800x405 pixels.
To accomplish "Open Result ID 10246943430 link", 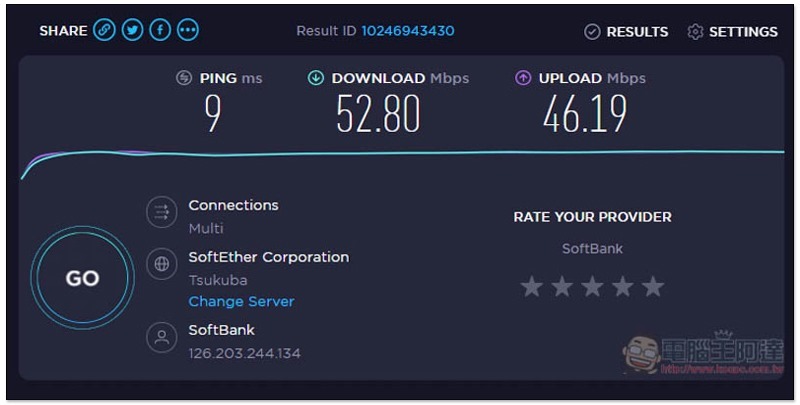I will [x=408, y=31].
